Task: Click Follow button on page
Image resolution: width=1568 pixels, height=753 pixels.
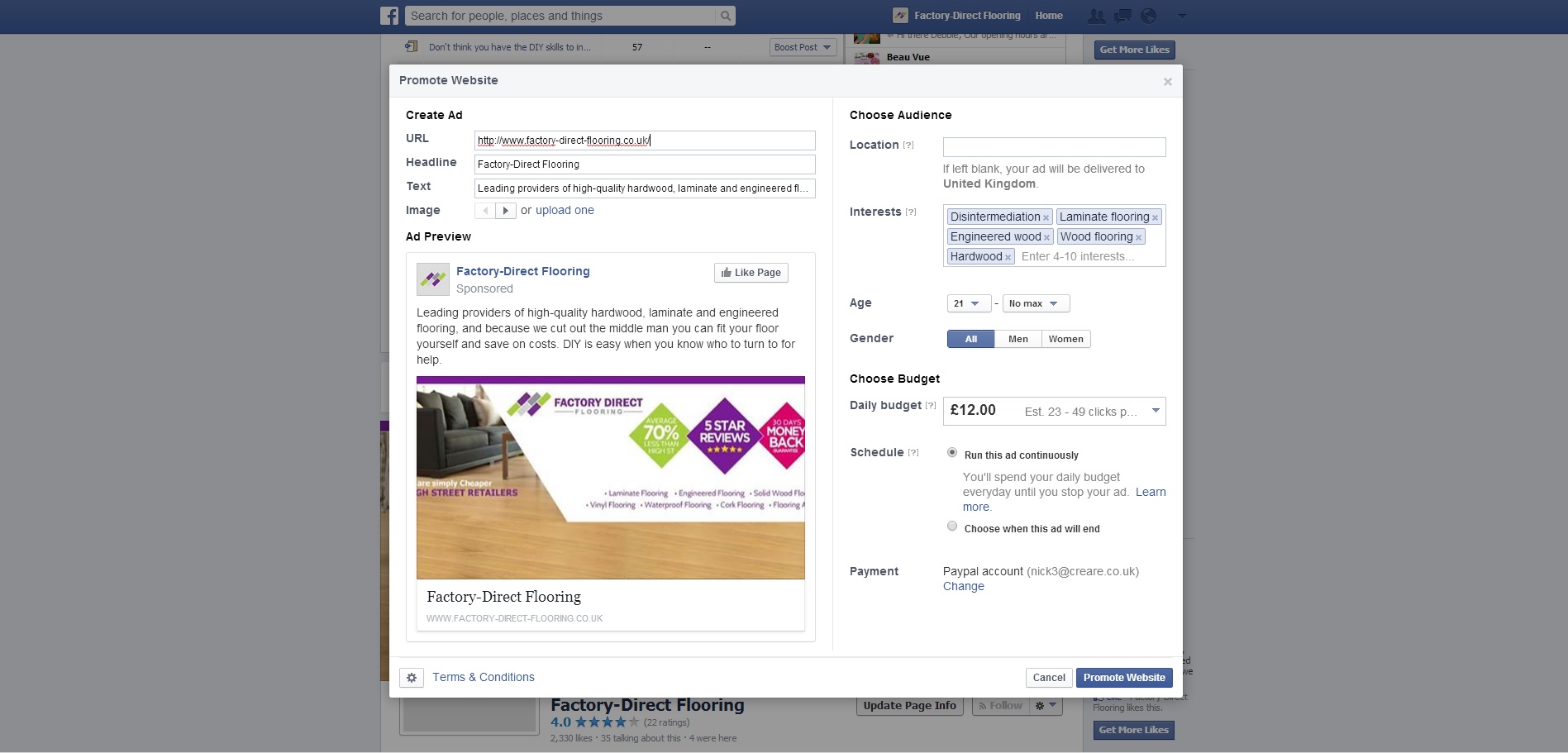Action: click(x=1000, y=706)
